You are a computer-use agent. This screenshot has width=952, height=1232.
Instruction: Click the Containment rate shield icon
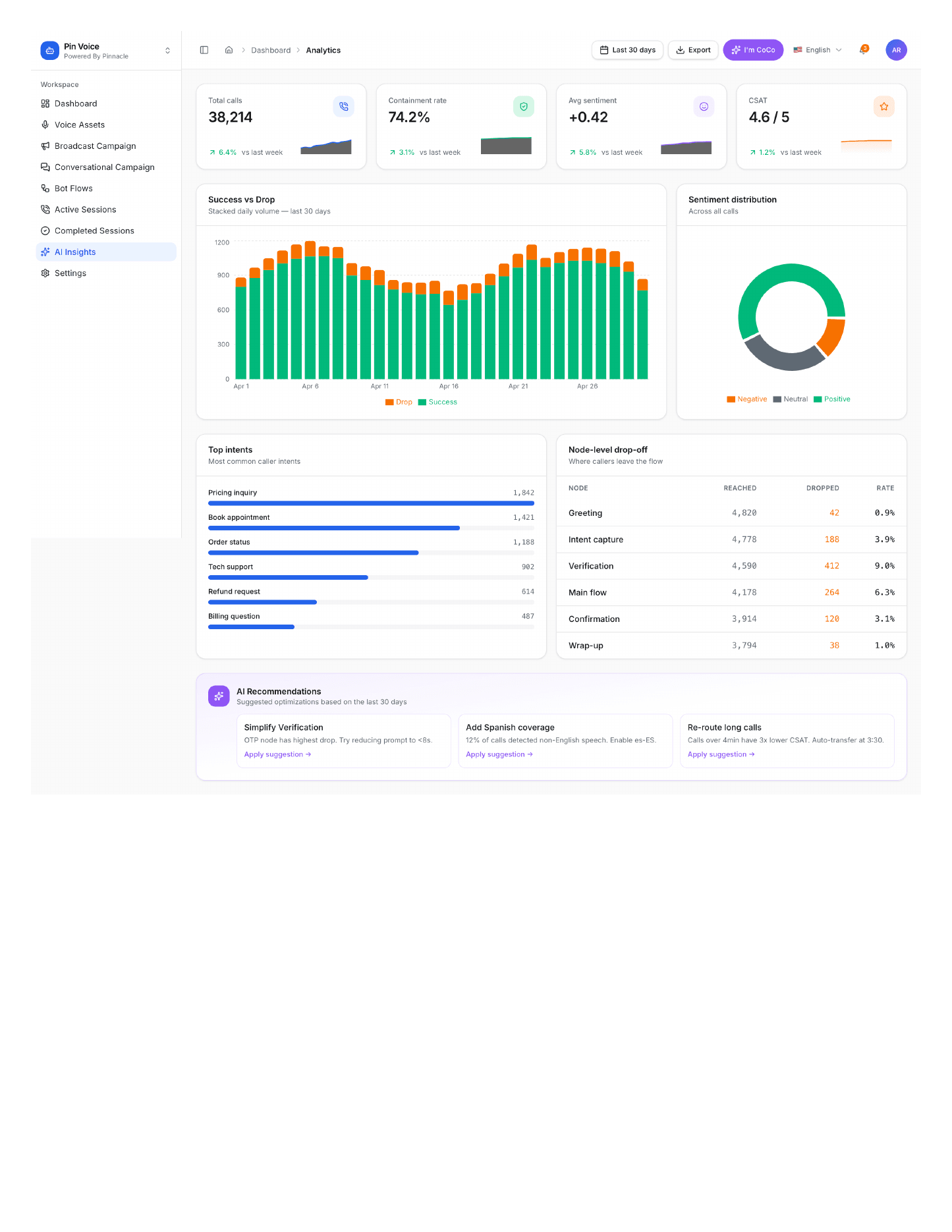[524, 106]
